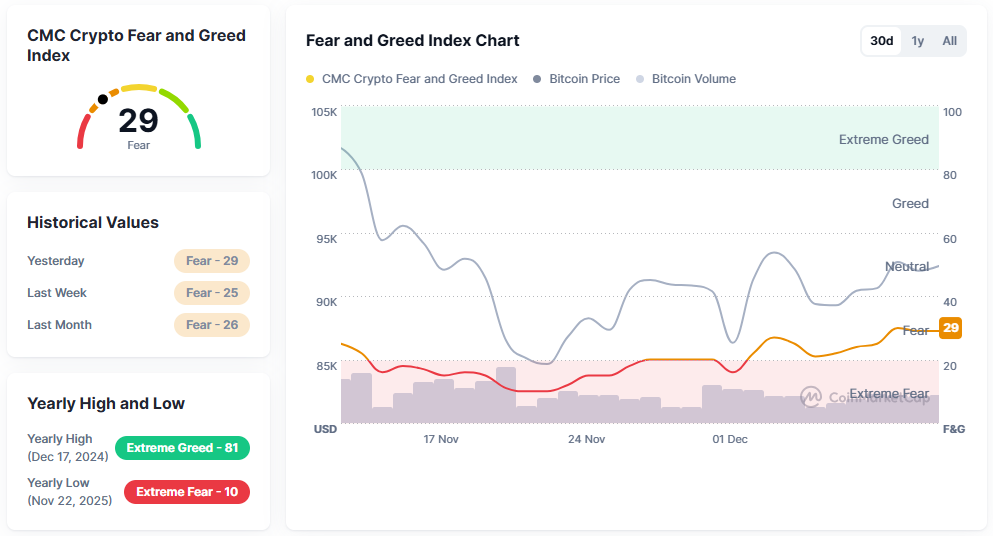
Task: Click the 17 Nov date axis label
Action: click(441, 439)
